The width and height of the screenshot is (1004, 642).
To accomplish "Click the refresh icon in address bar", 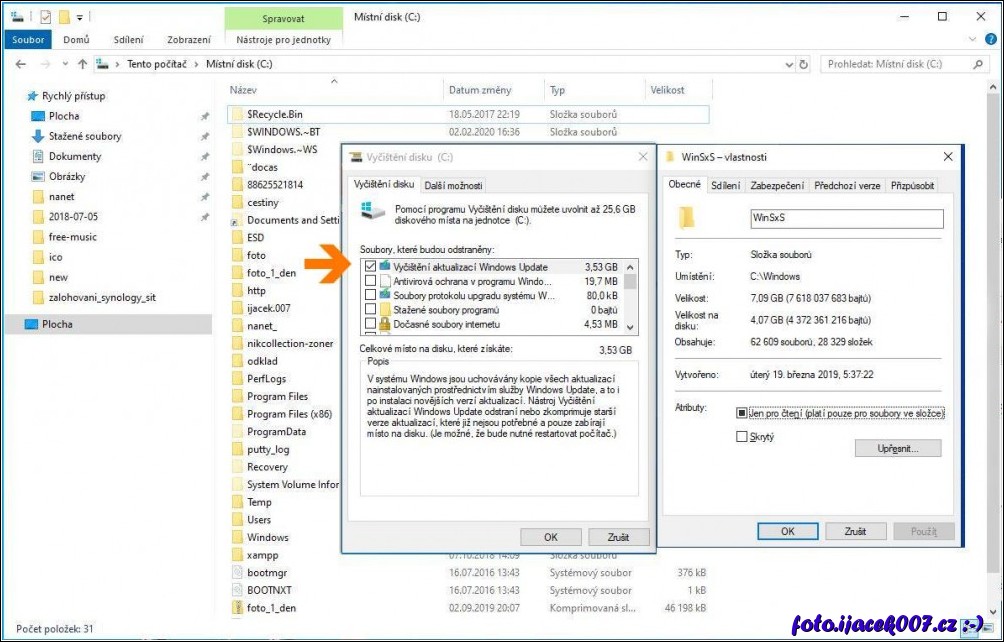I will point(803,64).
